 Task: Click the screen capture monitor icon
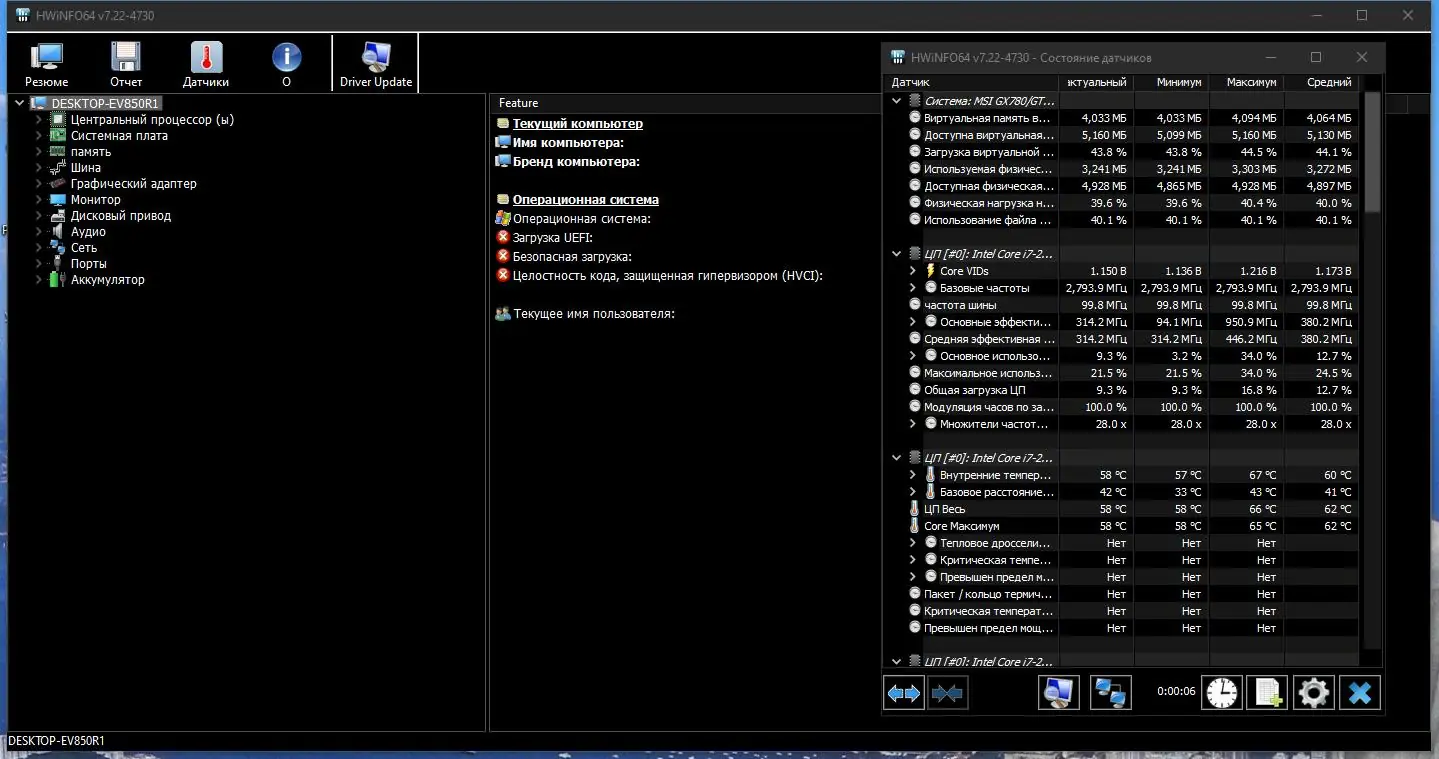tap(1058, 691)
